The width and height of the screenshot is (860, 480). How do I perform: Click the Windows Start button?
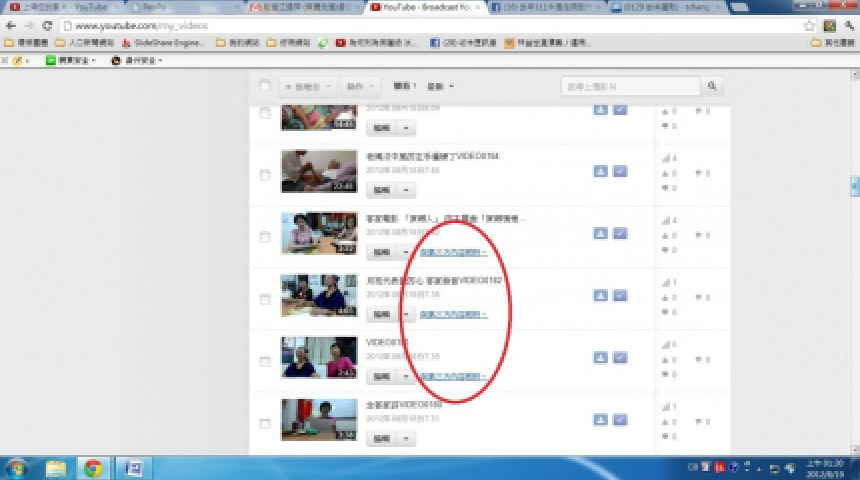point(17,467)
